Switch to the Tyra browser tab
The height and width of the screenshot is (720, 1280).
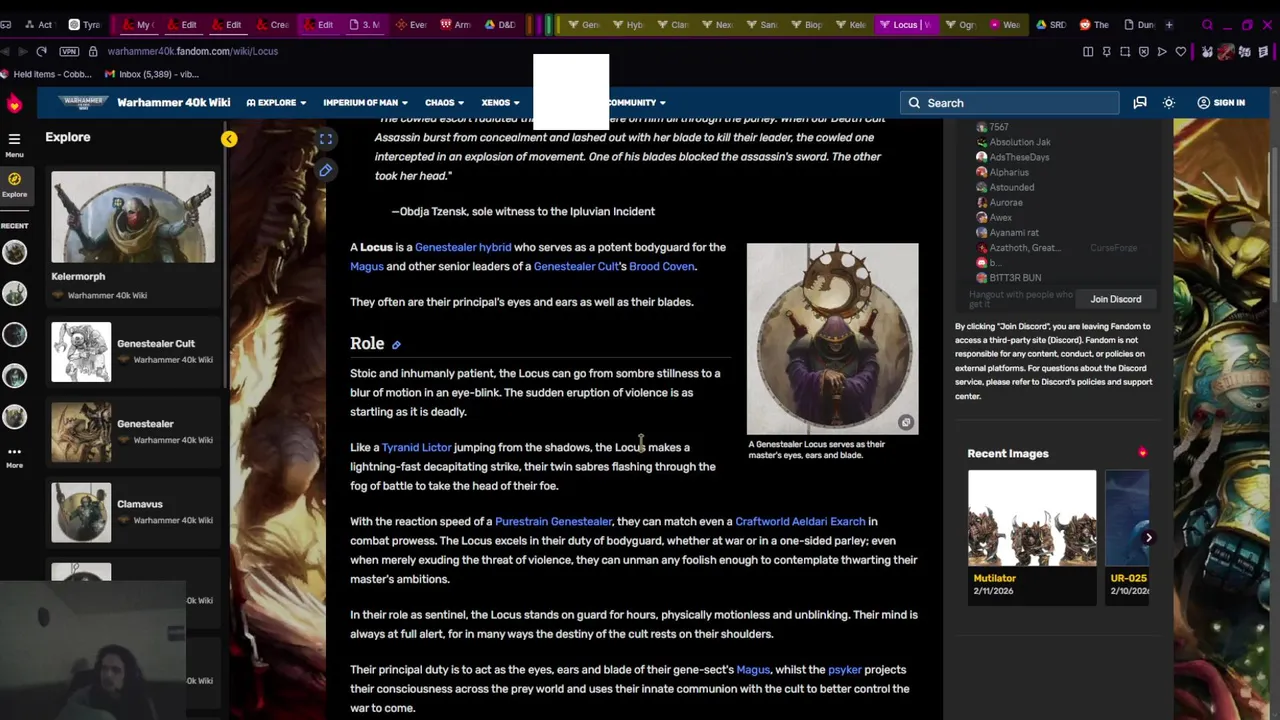tap(84, 25)
